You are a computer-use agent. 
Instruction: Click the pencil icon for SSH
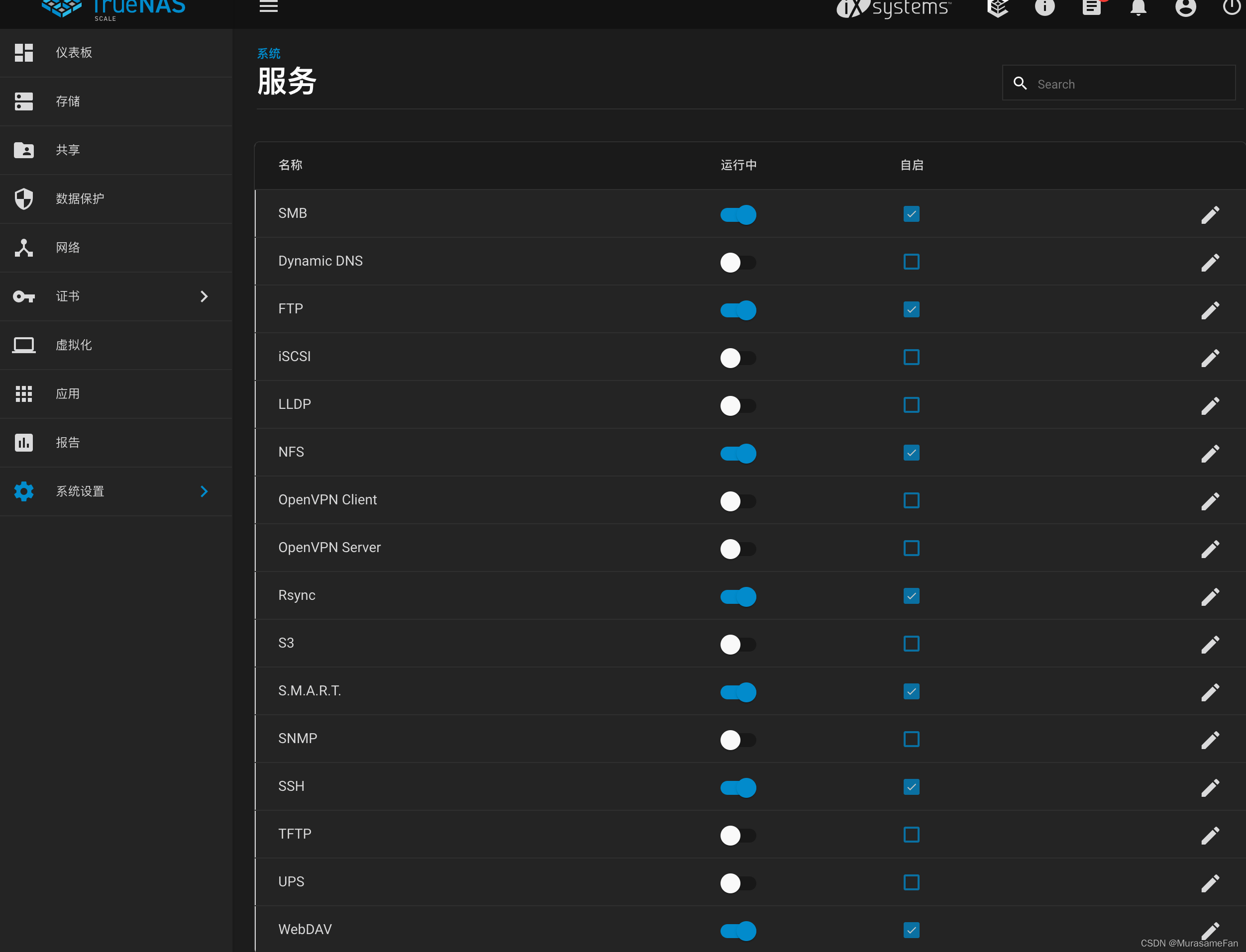(x=1210, y=788)
